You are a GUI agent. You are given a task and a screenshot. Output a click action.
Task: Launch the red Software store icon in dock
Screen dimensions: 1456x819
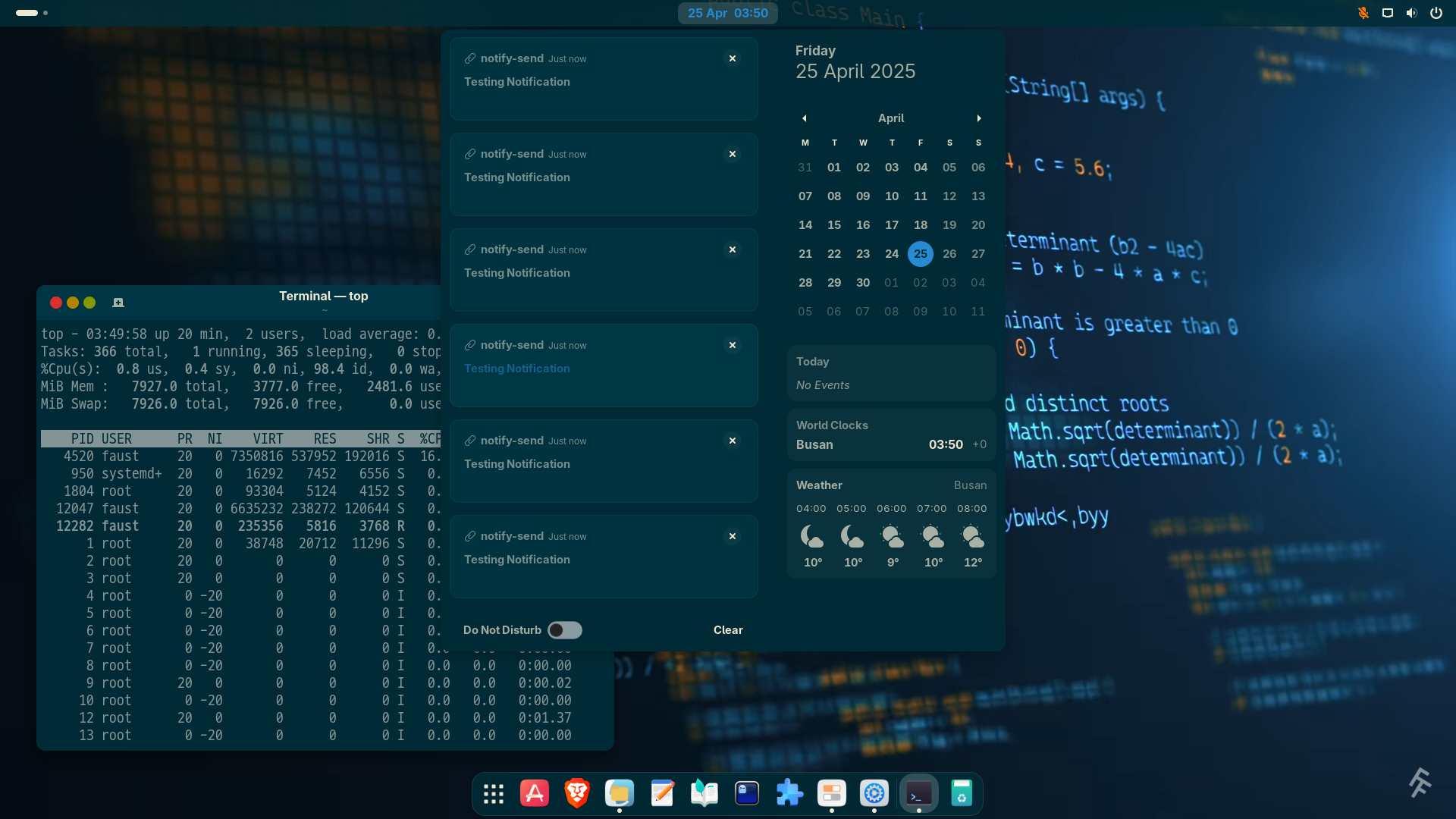[535, 793]
